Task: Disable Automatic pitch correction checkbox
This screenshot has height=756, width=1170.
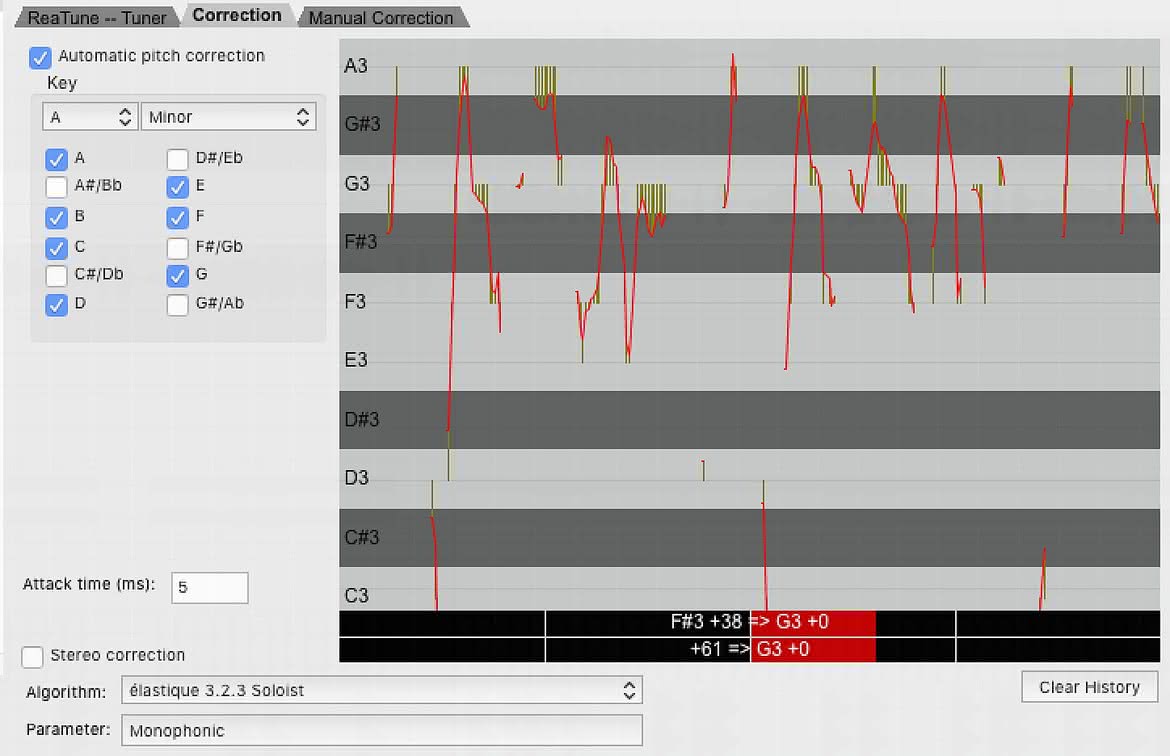Action: [x=40, y=57]
